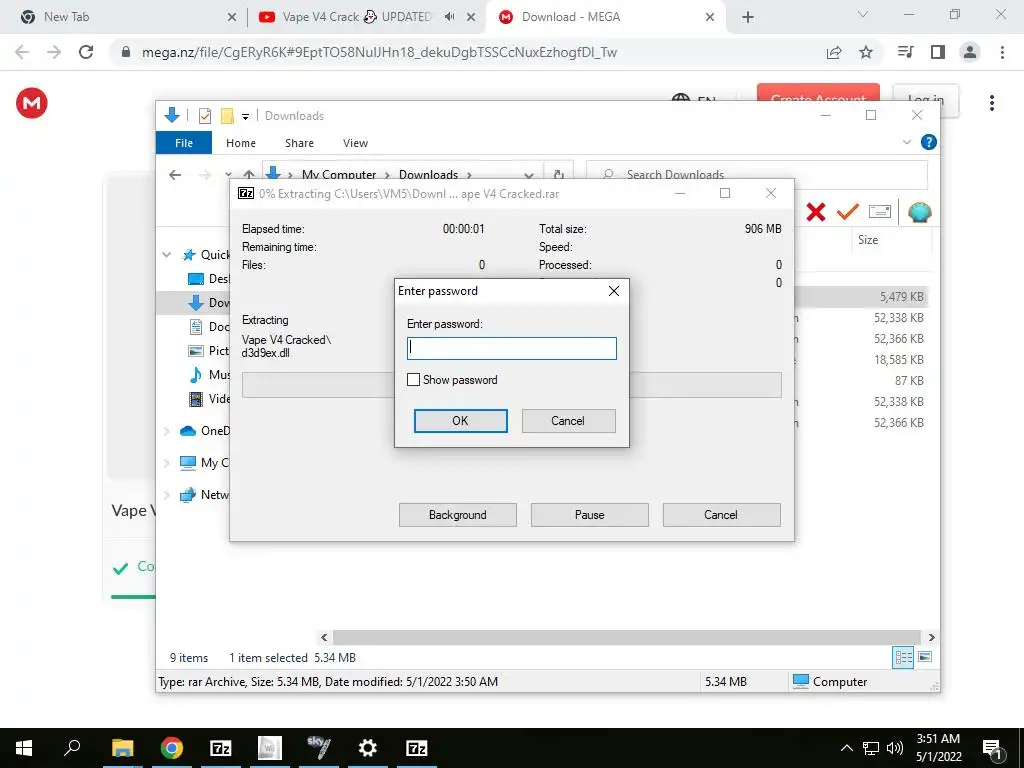
Task: Click the Size column header
Action: click(868, 240)
